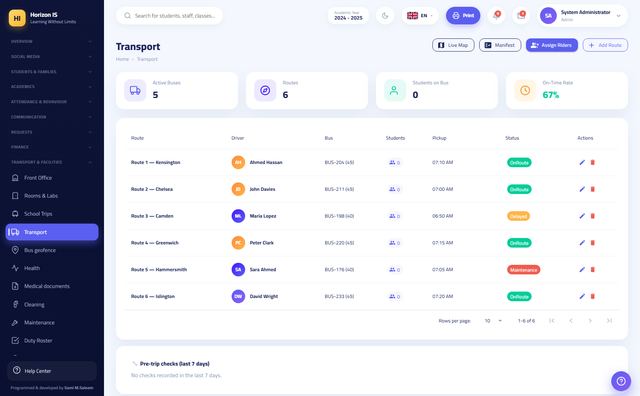Click the Routes compass icon
The width and height of the screenshot is (640, 396).
pos(265,90)
